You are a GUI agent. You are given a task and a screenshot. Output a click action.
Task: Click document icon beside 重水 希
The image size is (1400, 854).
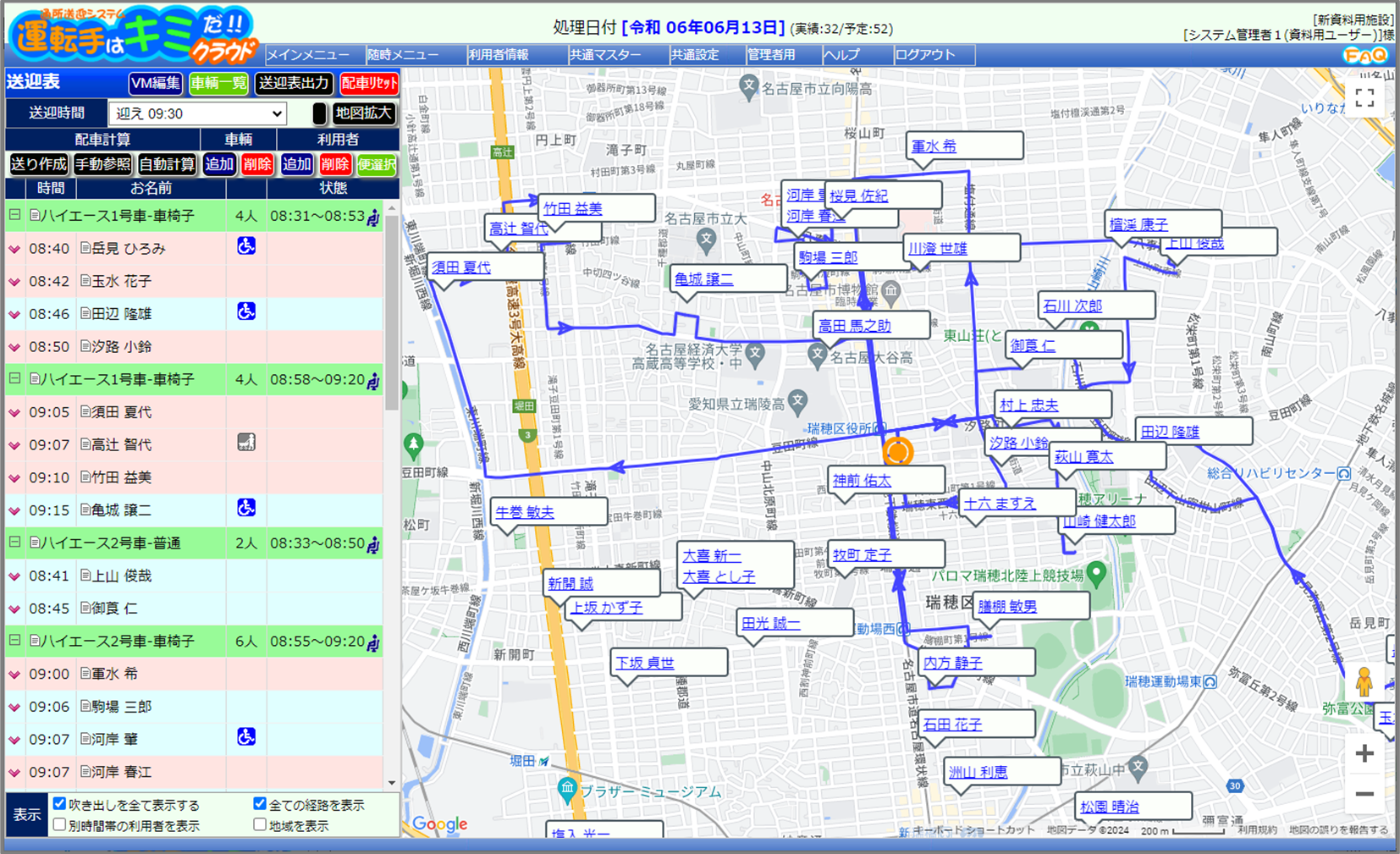point(85,673)
